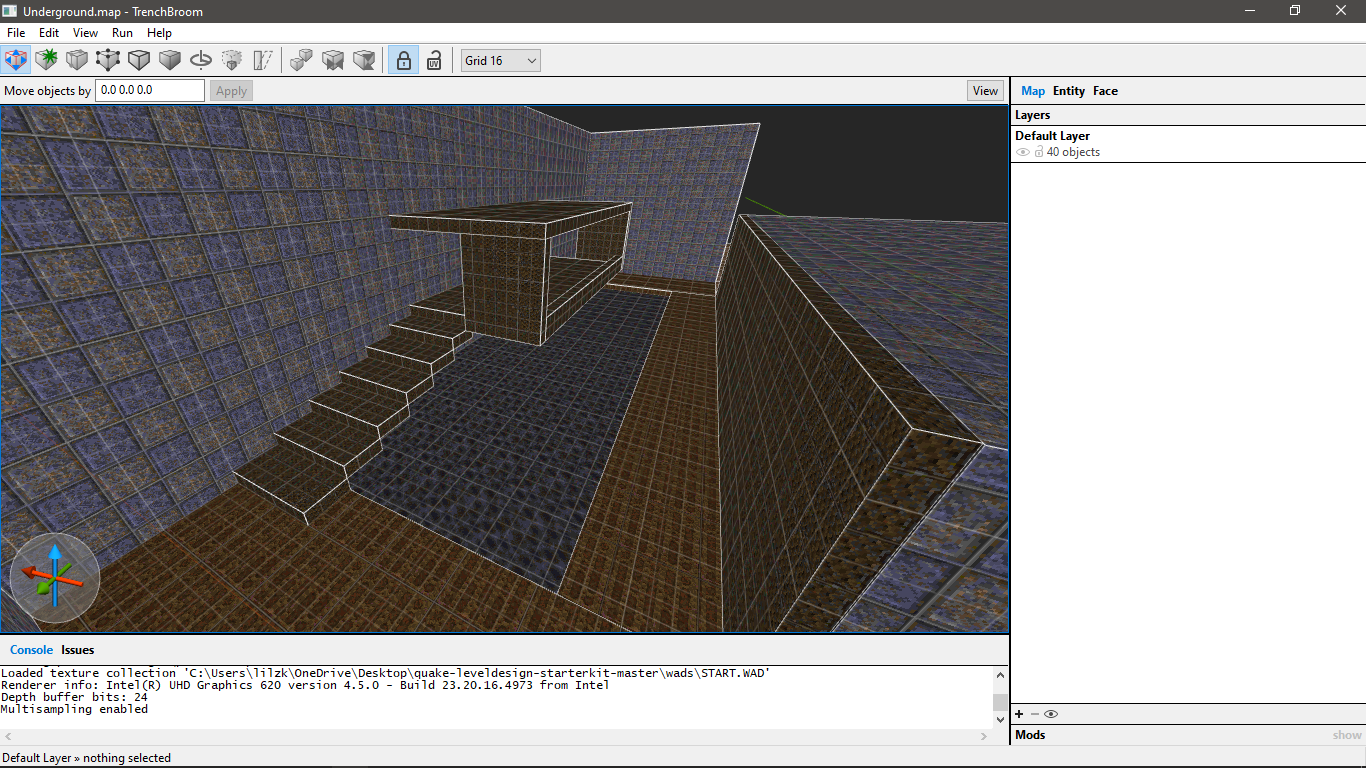This screenshot has width=1366, height=768.
Task: Toggle Default Layer visibility eye
Action: point(1023,152)
